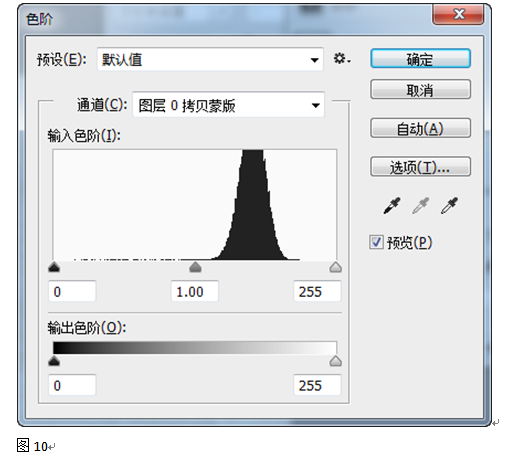Open the 预设 preset dropdown

tap(210, 59)
